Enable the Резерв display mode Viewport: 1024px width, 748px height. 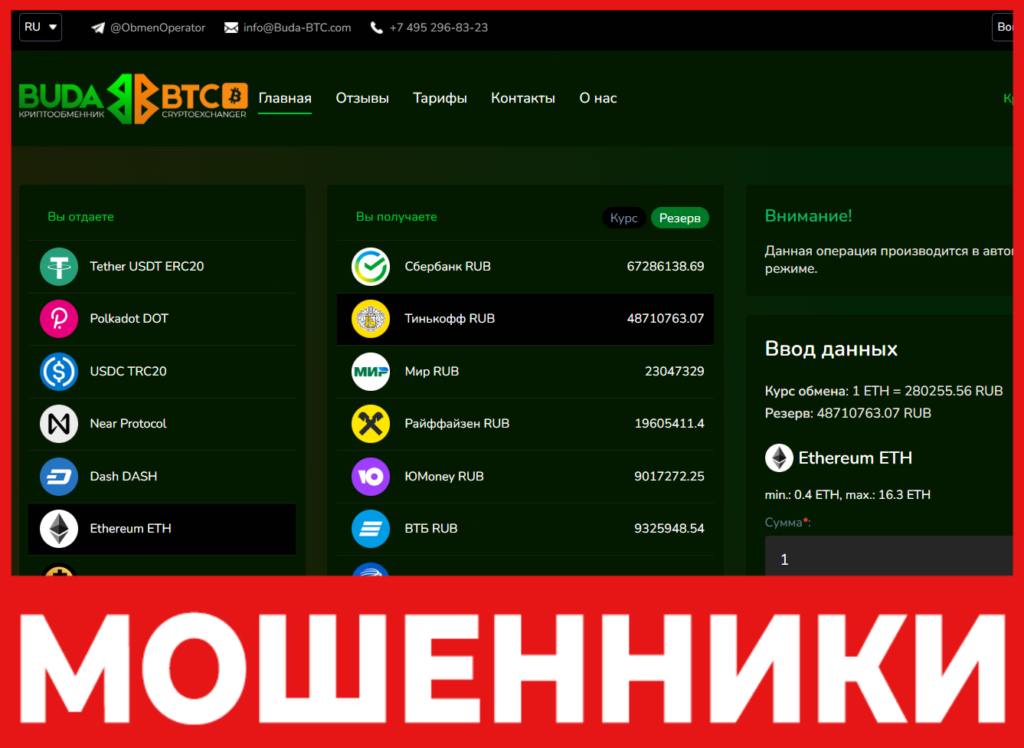coord(680,217)
